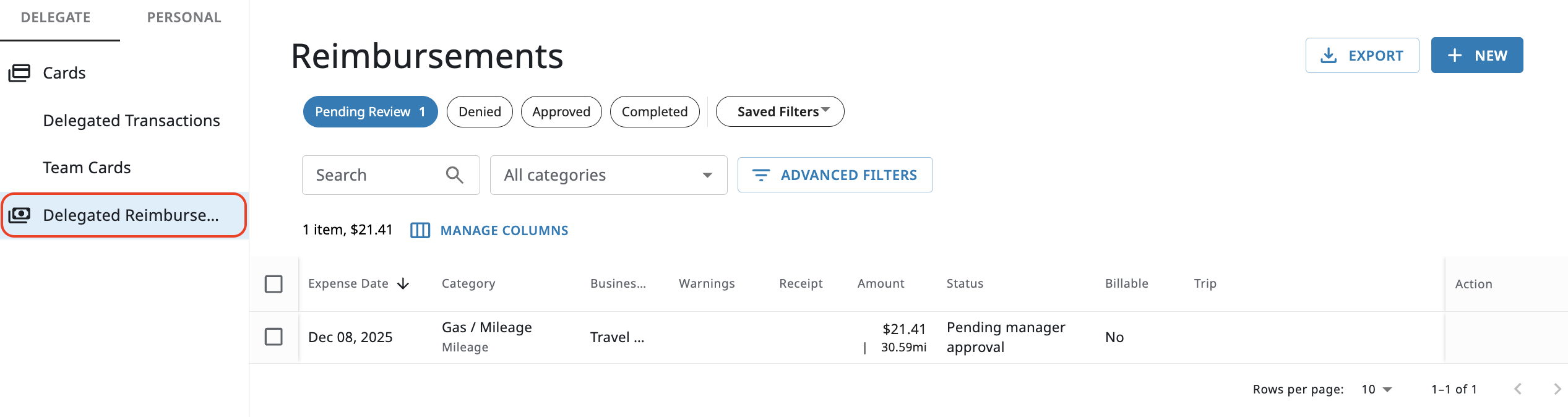Open the Saved Filters dropdown
Viewport: 1568px width, 417px height.
point(780,111)
